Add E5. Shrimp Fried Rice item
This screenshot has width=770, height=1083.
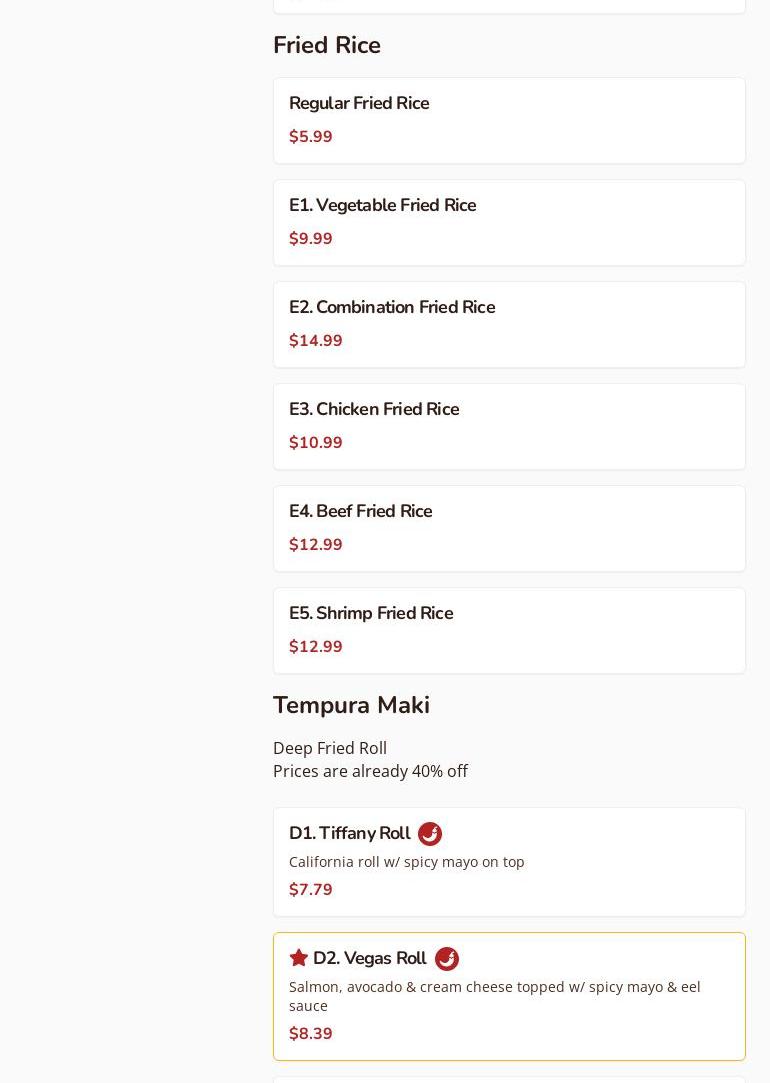click(x=509, y=631)
